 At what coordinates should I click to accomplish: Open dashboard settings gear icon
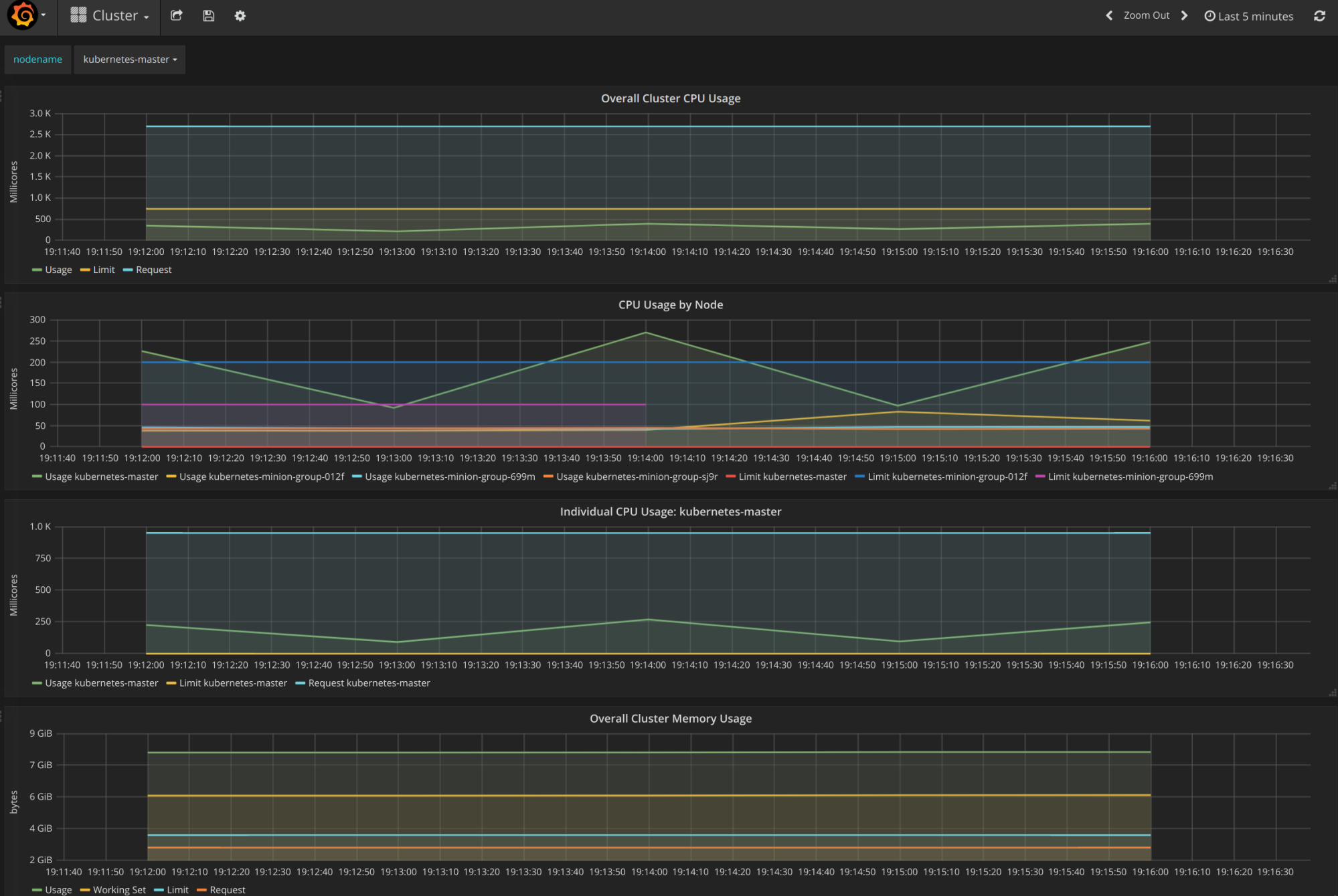[240, 15]
